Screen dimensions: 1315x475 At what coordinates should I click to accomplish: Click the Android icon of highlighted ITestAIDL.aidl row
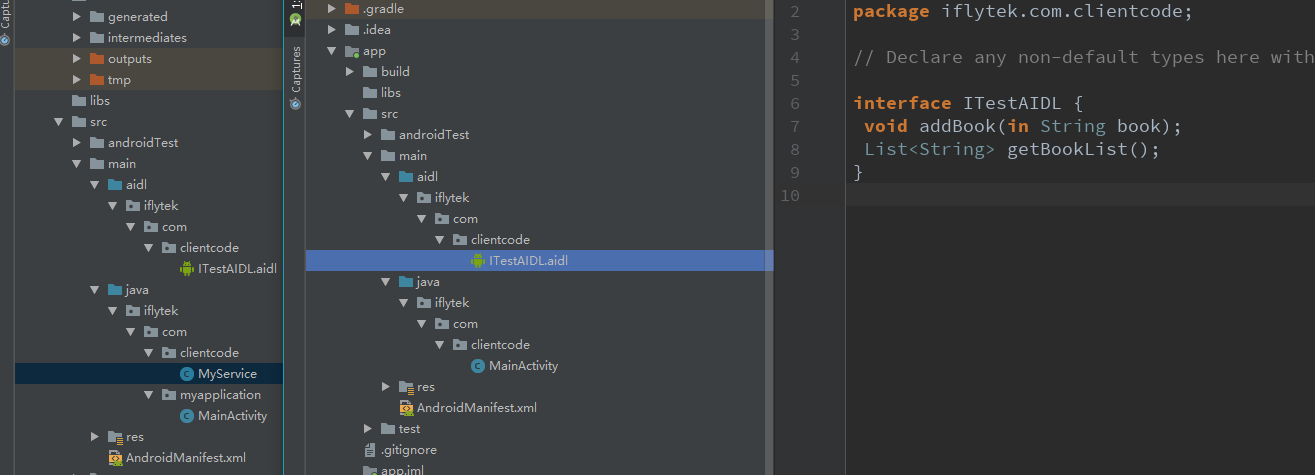tap(478, 261)
